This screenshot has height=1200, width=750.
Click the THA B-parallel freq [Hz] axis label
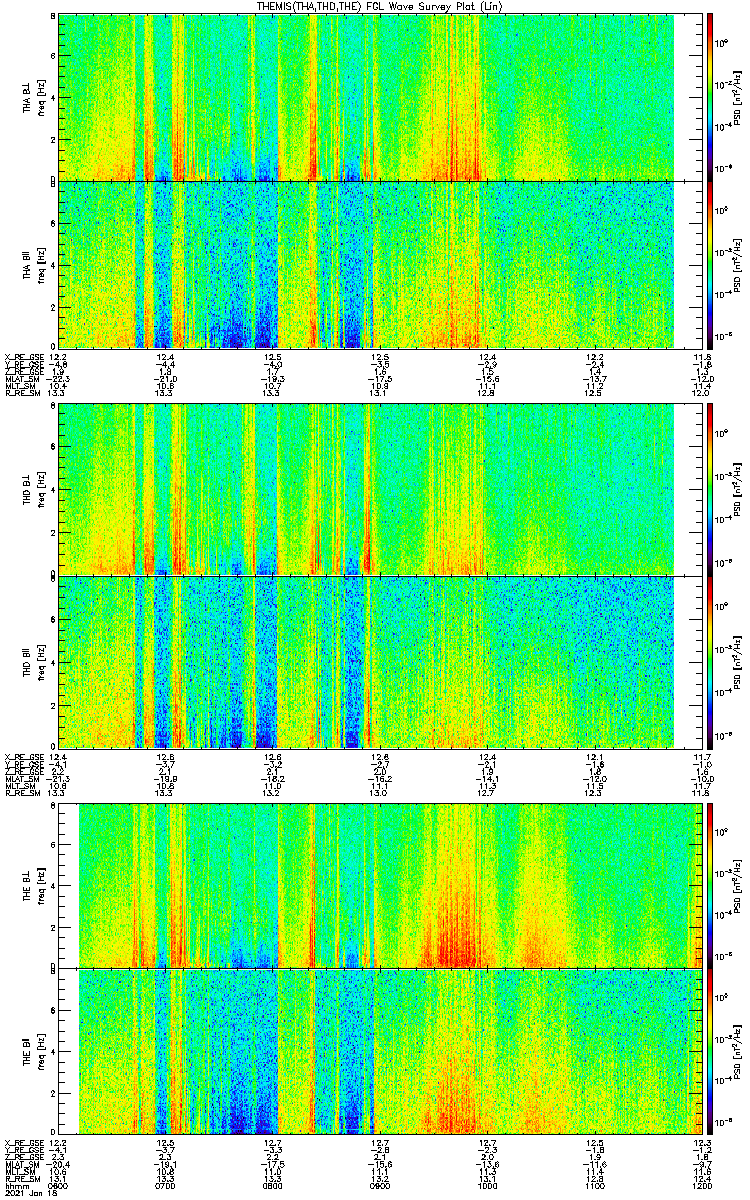[42, 264]
